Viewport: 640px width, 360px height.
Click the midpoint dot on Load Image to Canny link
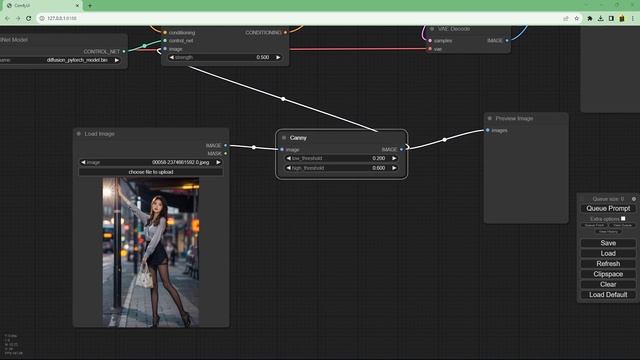[254, 147]
